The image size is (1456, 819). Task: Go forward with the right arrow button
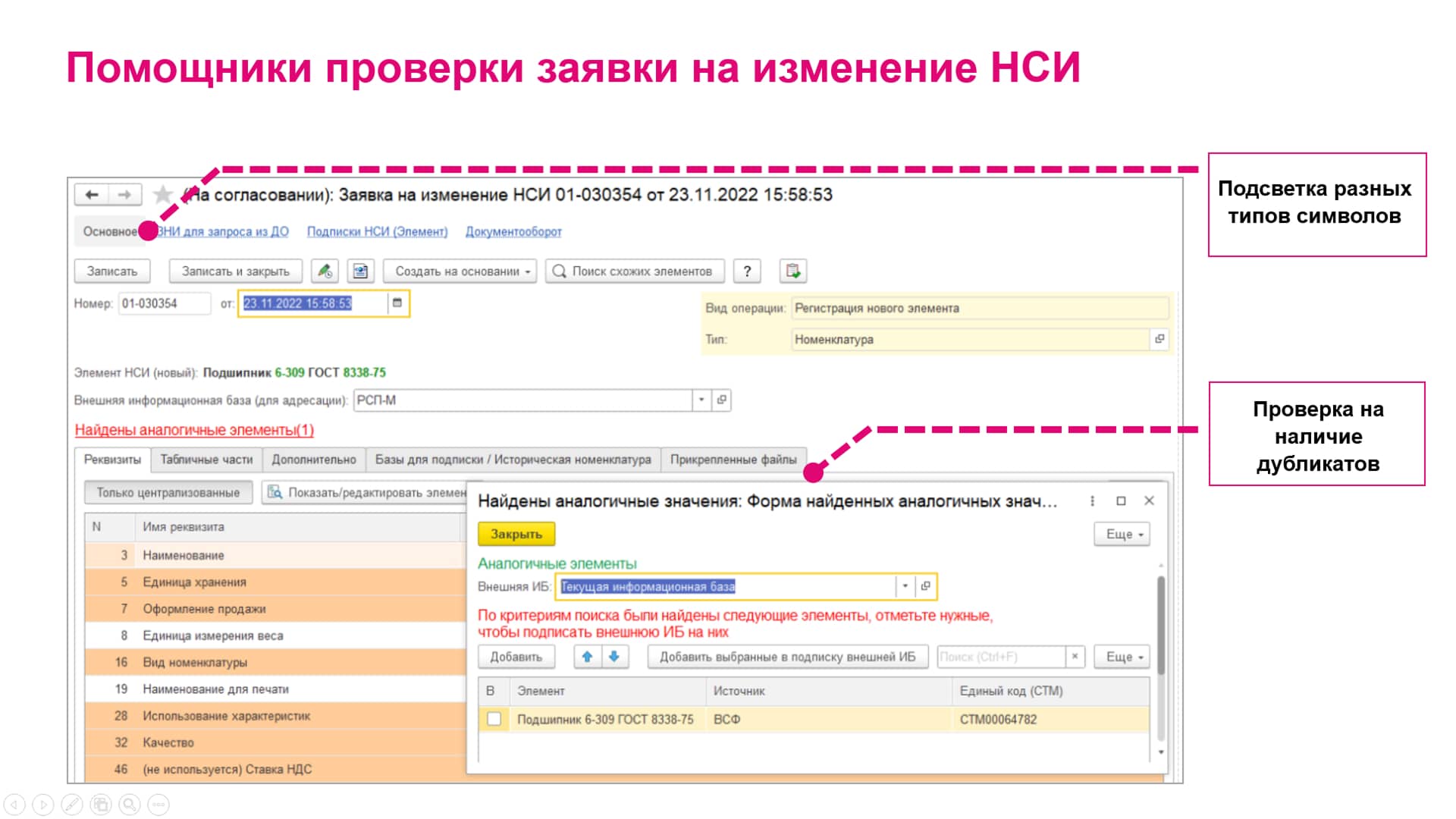pyautogui.click(x=124, y=195)
